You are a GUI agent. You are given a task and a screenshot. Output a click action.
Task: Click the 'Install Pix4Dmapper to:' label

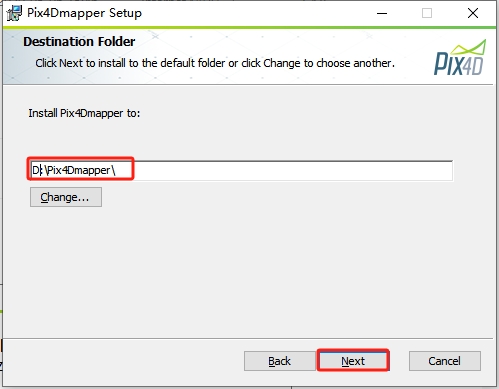click(x=84, y=113)
